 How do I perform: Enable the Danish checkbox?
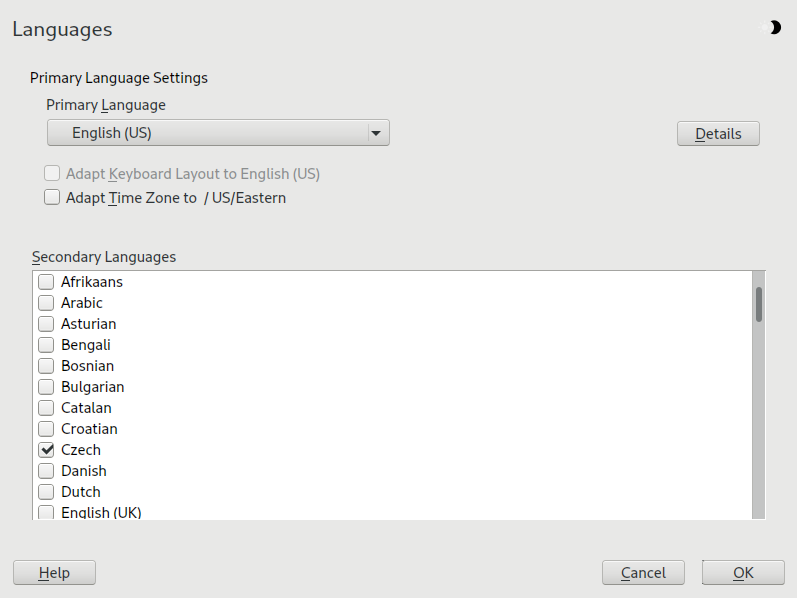pyautogui.click(x=46, y=471)
